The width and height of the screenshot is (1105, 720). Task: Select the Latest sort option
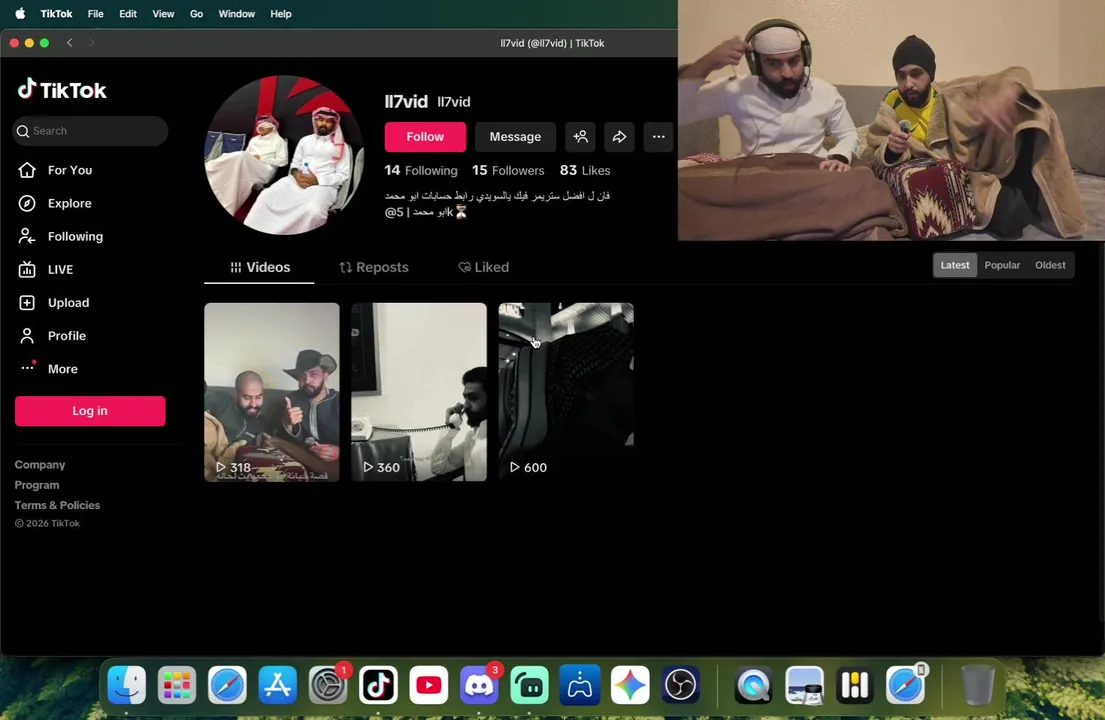955,265
